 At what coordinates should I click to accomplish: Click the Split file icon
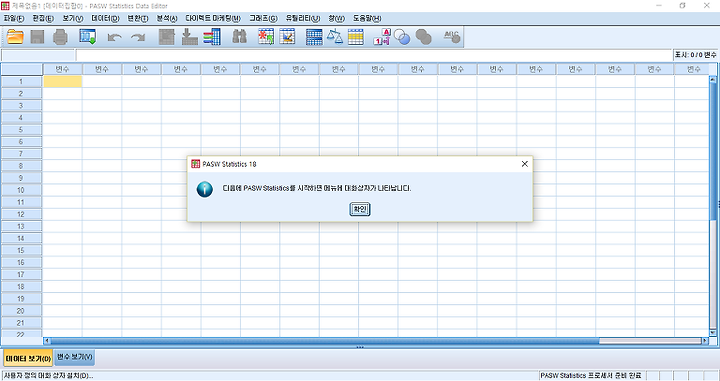314,37
